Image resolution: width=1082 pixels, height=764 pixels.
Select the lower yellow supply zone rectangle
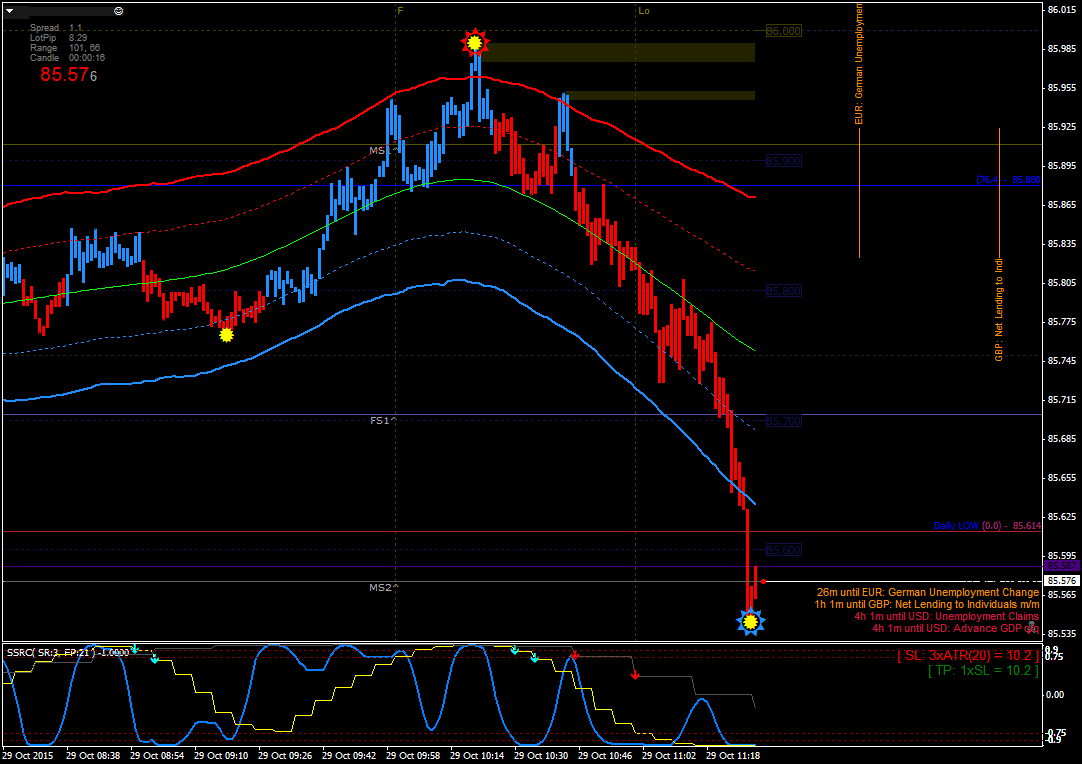(660, 95)
